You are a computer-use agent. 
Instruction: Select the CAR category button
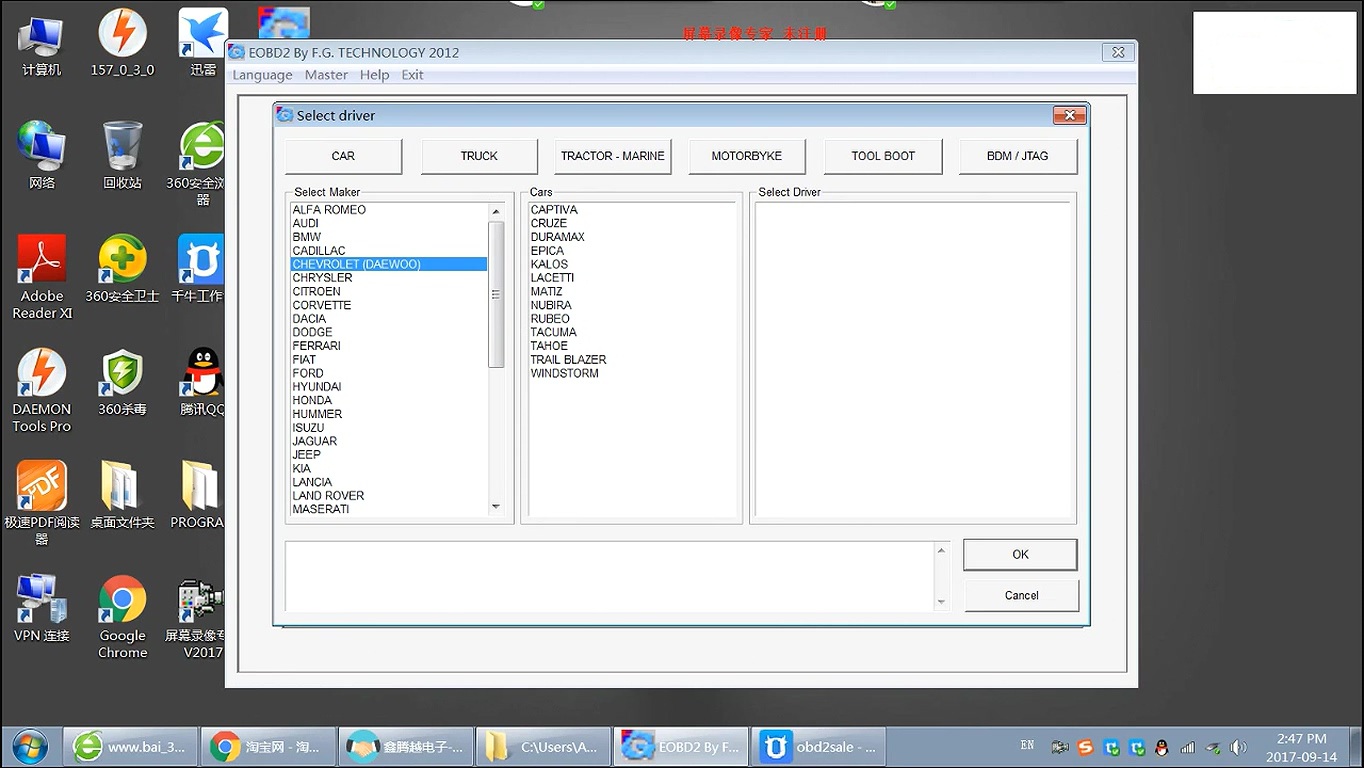(343, 156)
